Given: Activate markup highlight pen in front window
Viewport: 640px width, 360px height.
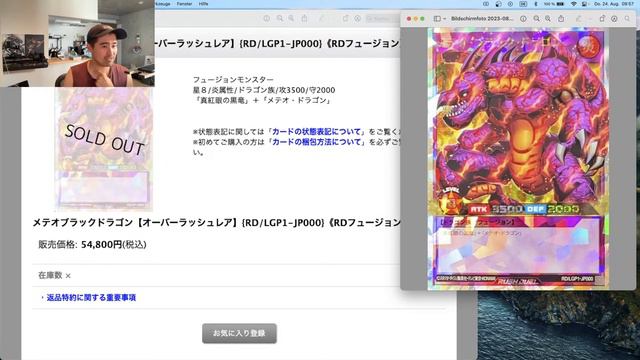Looking at the screenshot, I should [x=578, y=19].
